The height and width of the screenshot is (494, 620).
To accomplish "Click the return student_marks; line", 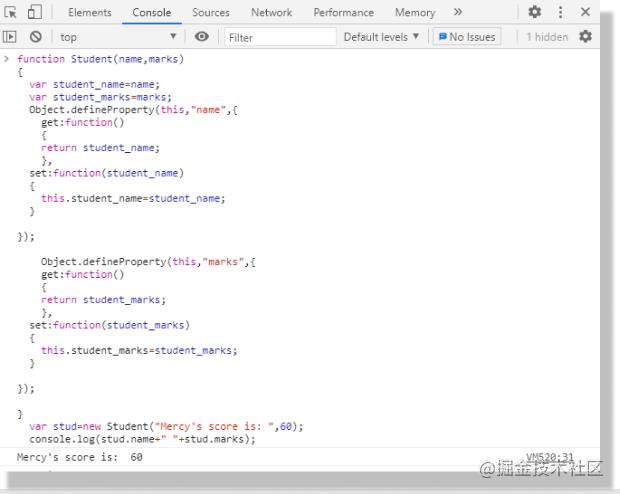I will coord(104,300).
